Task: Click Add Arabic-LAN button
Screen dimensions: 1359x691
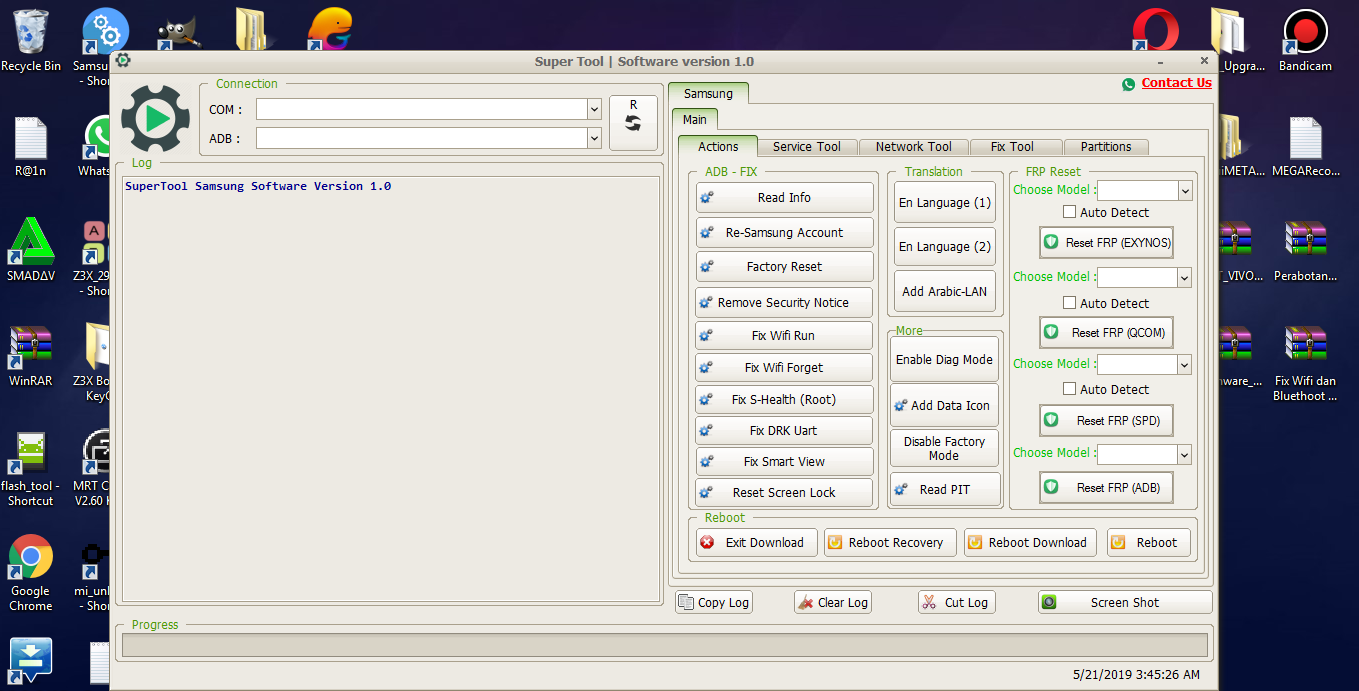Action: click(x=945, y=292)
